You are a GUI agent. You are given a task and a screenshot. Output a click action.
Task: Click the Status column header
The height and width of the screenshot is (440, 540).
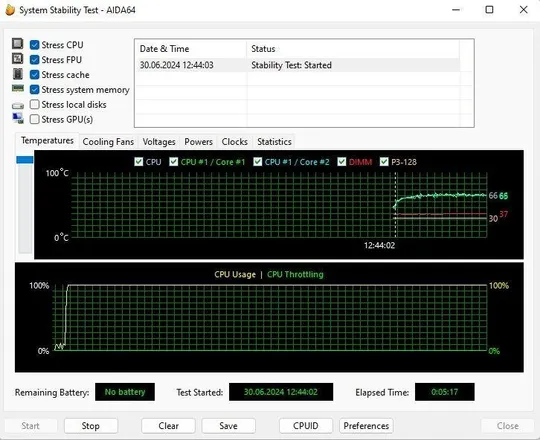pyautogui.click(x=353, y=49)
